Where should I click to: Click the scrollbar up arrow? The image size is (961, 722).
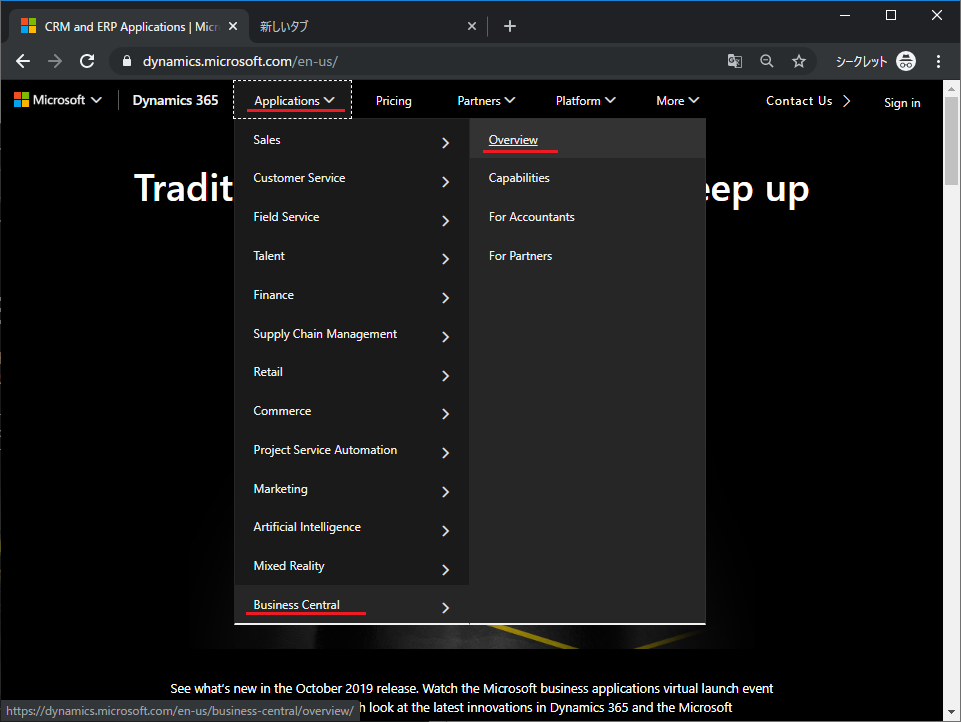click(x=951, y=89)
